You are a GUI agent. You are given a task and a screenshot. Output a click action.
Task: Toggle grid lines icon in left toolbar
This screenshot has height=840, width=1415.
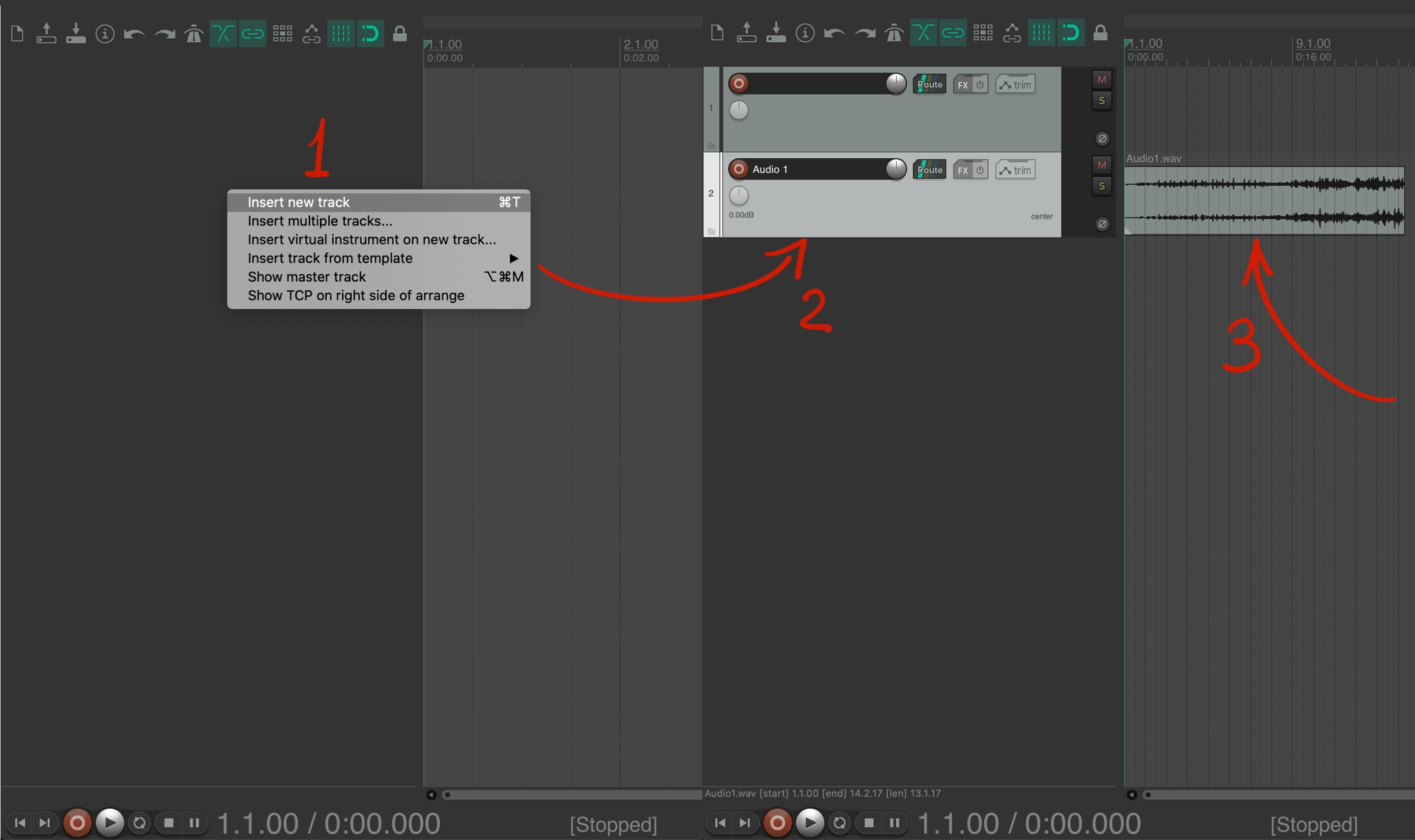(x=341, y=33)
